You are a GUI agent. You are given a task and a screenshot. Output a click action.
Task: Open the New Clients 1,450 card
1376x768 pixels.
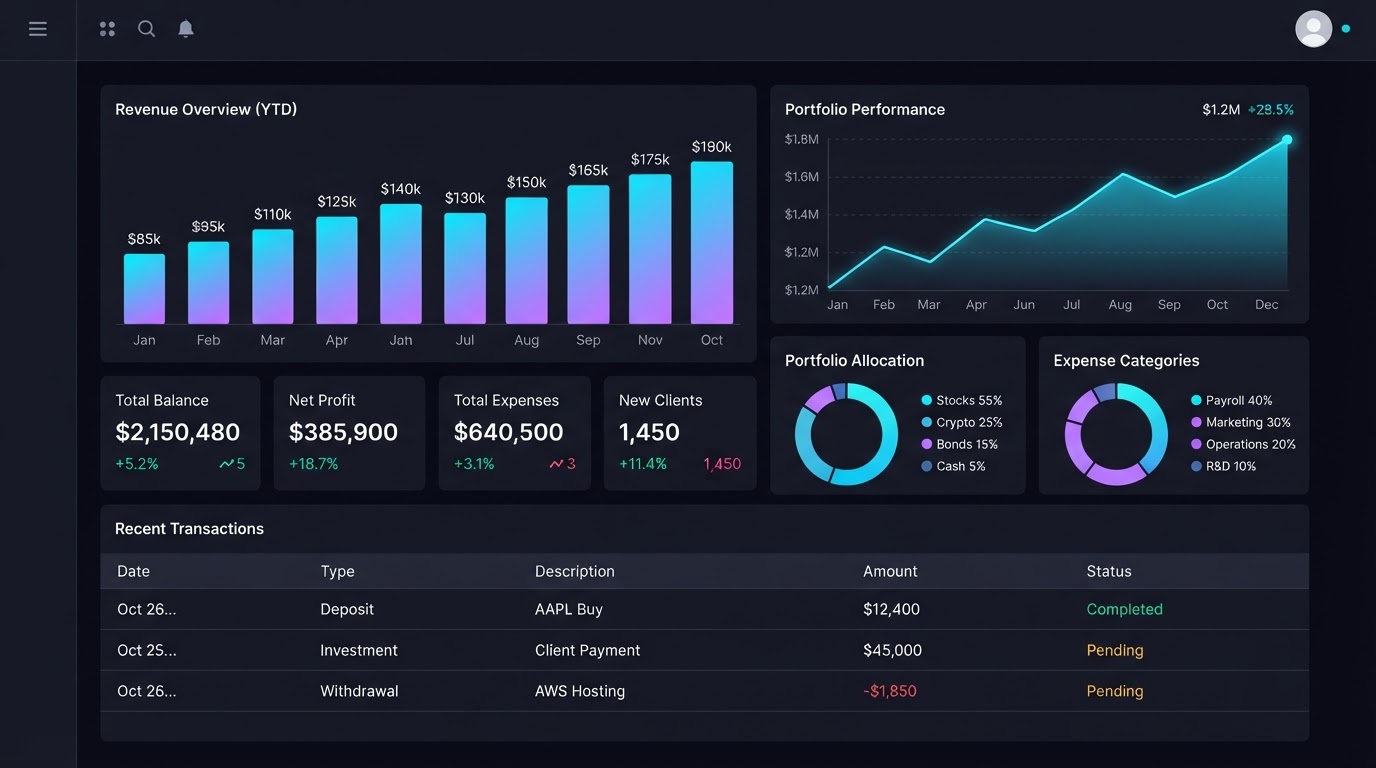coord(680,433)
